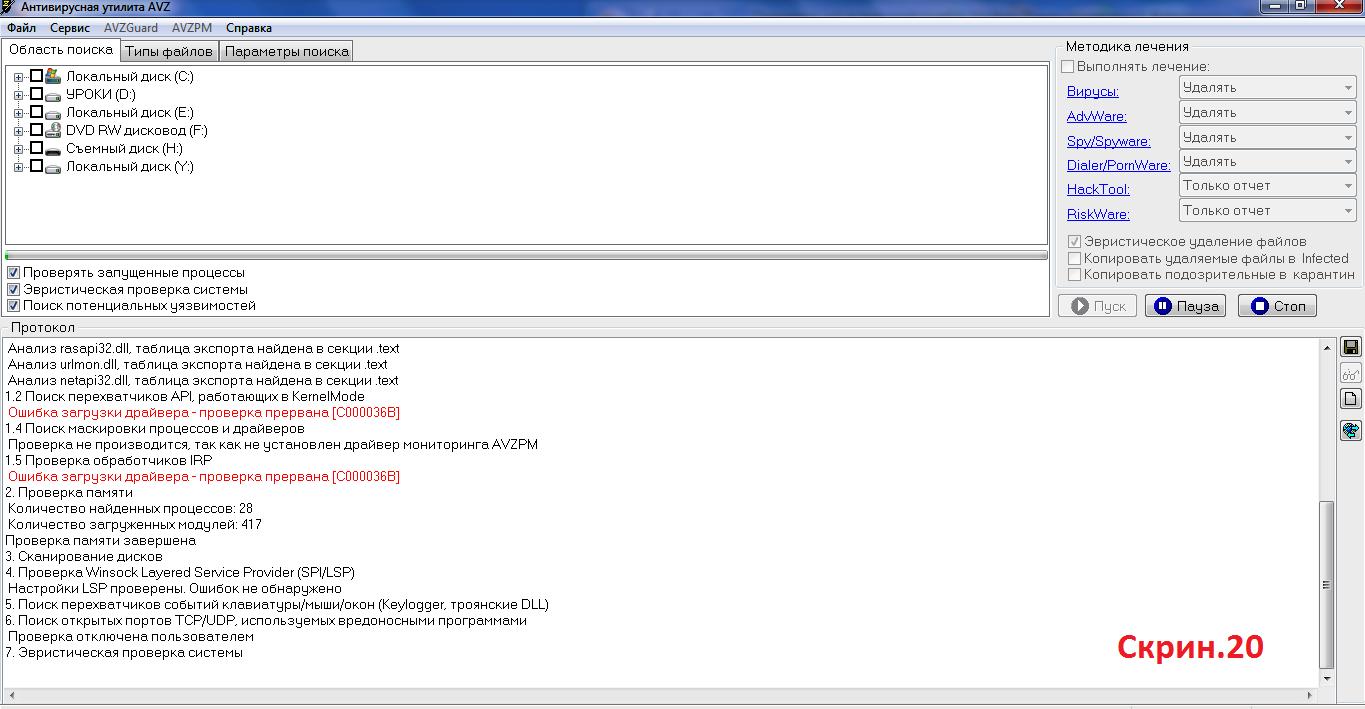Expand the УРОКИ (D:) tree node

coord(18,95)
